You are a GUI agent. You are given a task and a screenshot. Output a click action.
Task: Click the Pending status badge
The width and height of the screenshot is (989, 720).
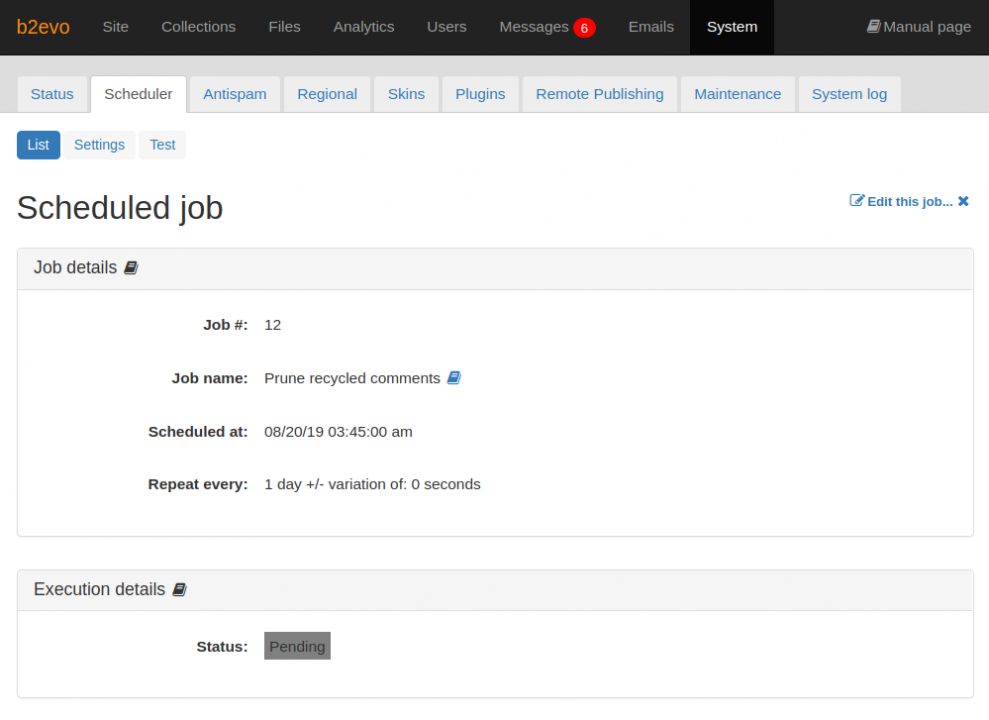pos(297,646)
